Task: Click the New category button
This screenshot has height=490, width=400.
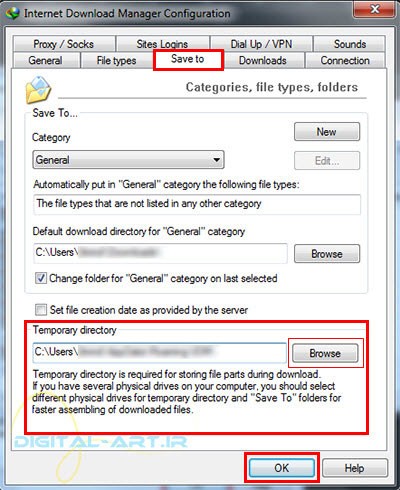Action: coord(327,132)
